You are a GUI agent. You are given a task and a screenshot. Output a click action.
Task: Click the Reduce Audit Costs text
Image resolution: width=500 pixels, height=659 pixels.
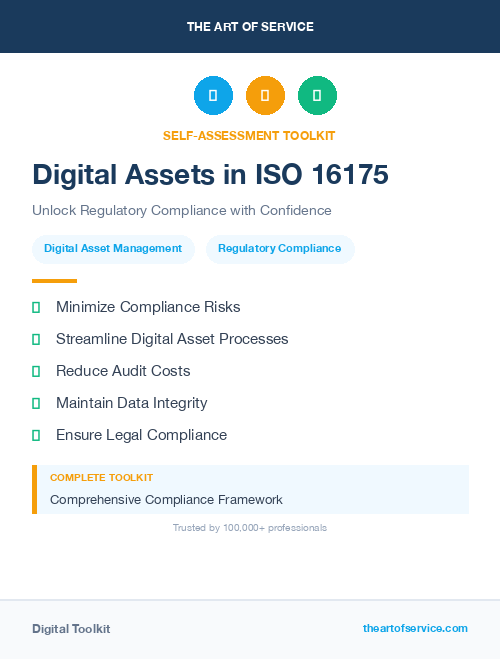point(123,371)
